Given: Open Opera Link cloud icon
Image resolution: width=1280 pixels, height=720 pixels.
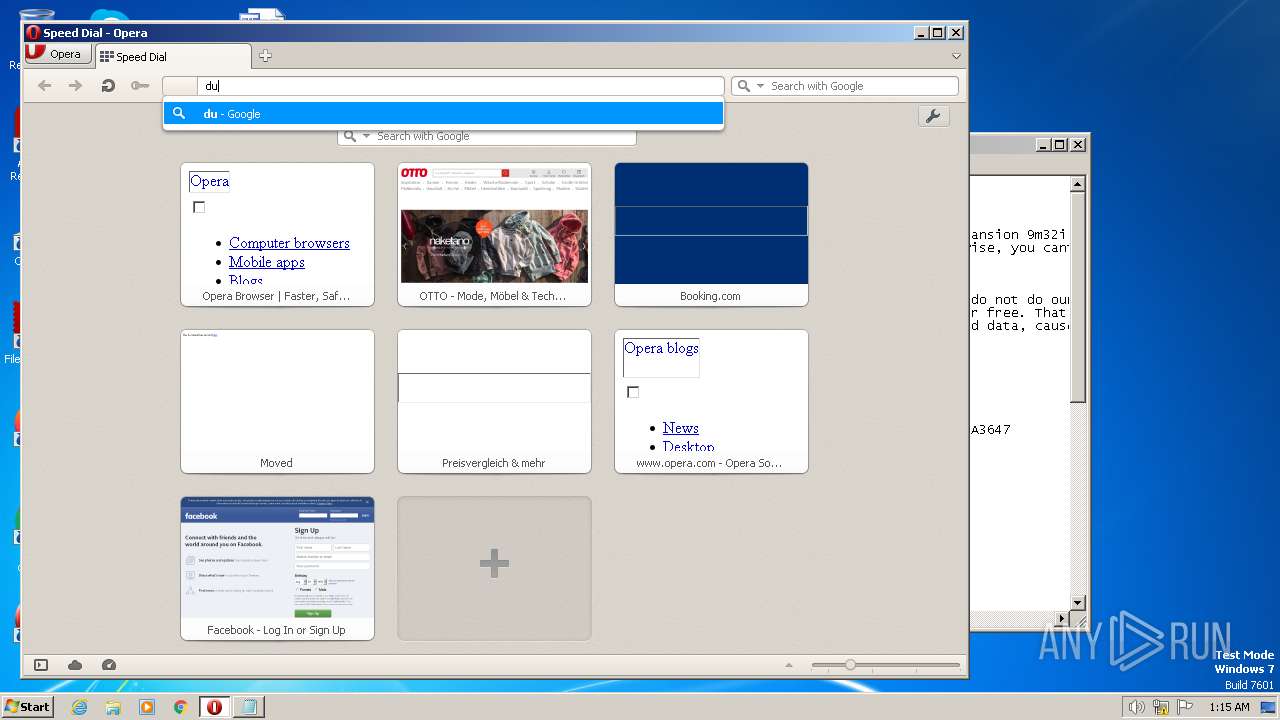Looking at the screenshot, I should tap(75, 665).
